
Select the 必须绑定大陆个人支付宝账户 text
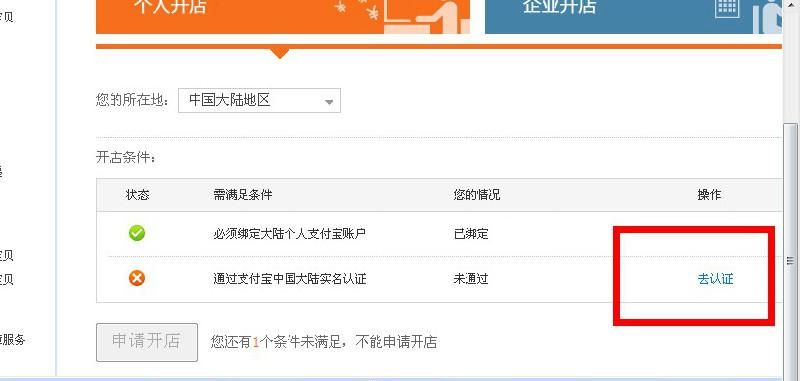pos(290,234)
